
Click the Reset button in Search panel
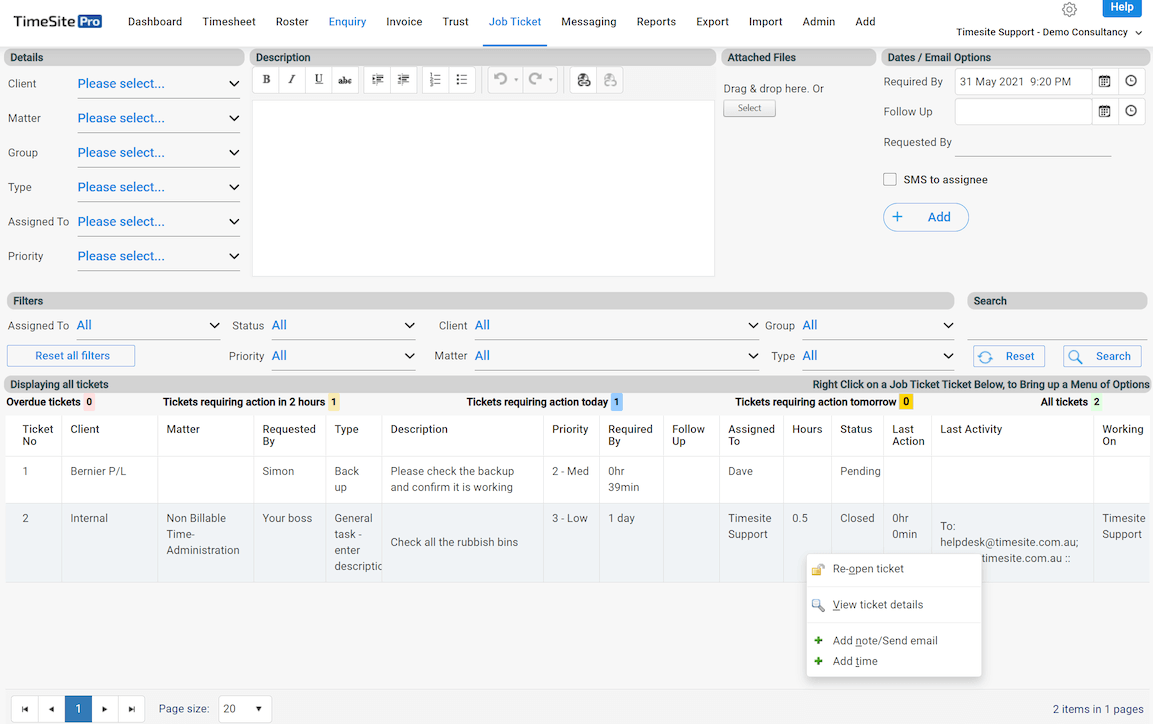(1009, 356)
